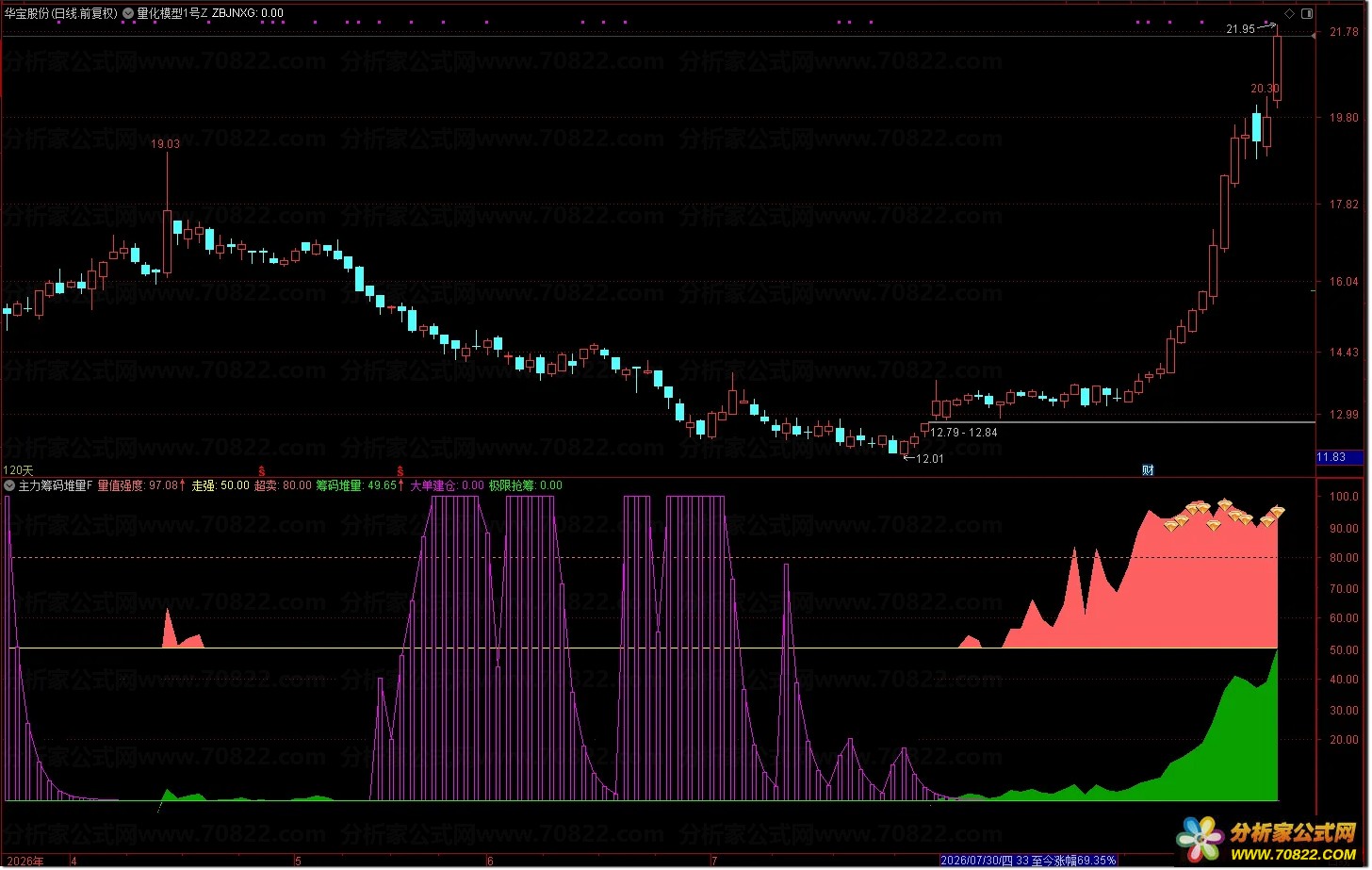Select the 大单建仓 0.00 indicator label
The height and width of the screenshot is (870, 1372).
click(x=448, y=485)
